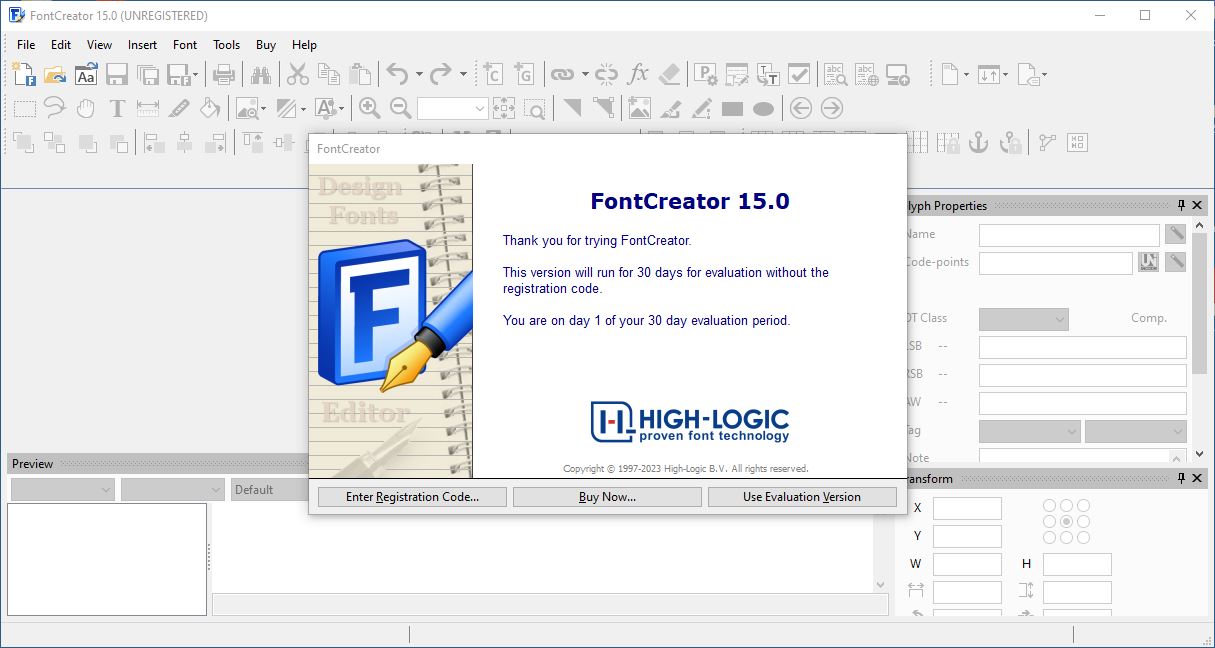Select top-right transform origin radio button

tap(1084, 506)
